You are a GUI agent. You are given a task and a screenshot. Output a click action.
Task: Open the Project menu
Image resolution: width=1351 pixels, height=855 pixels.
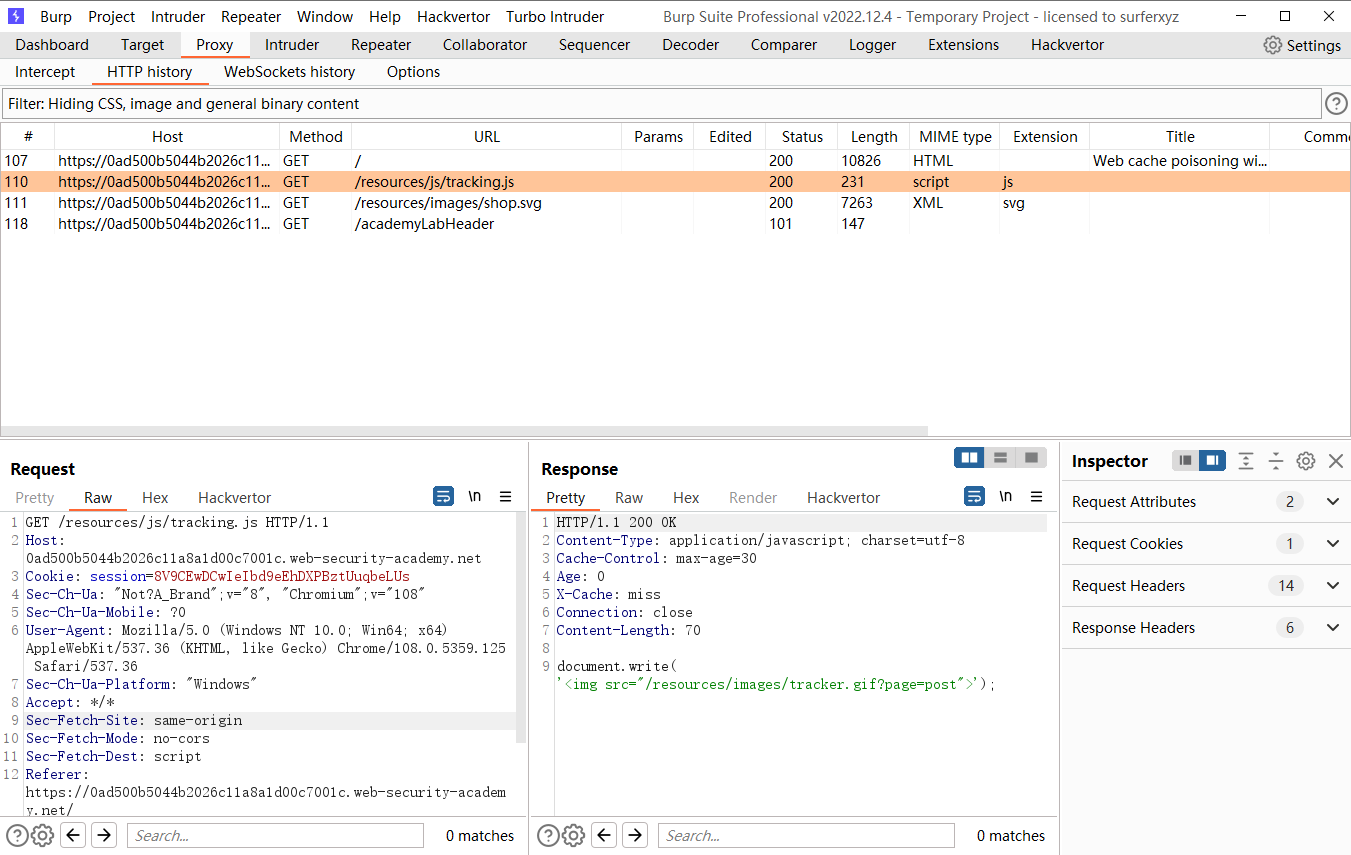click(x=112, y=16)
